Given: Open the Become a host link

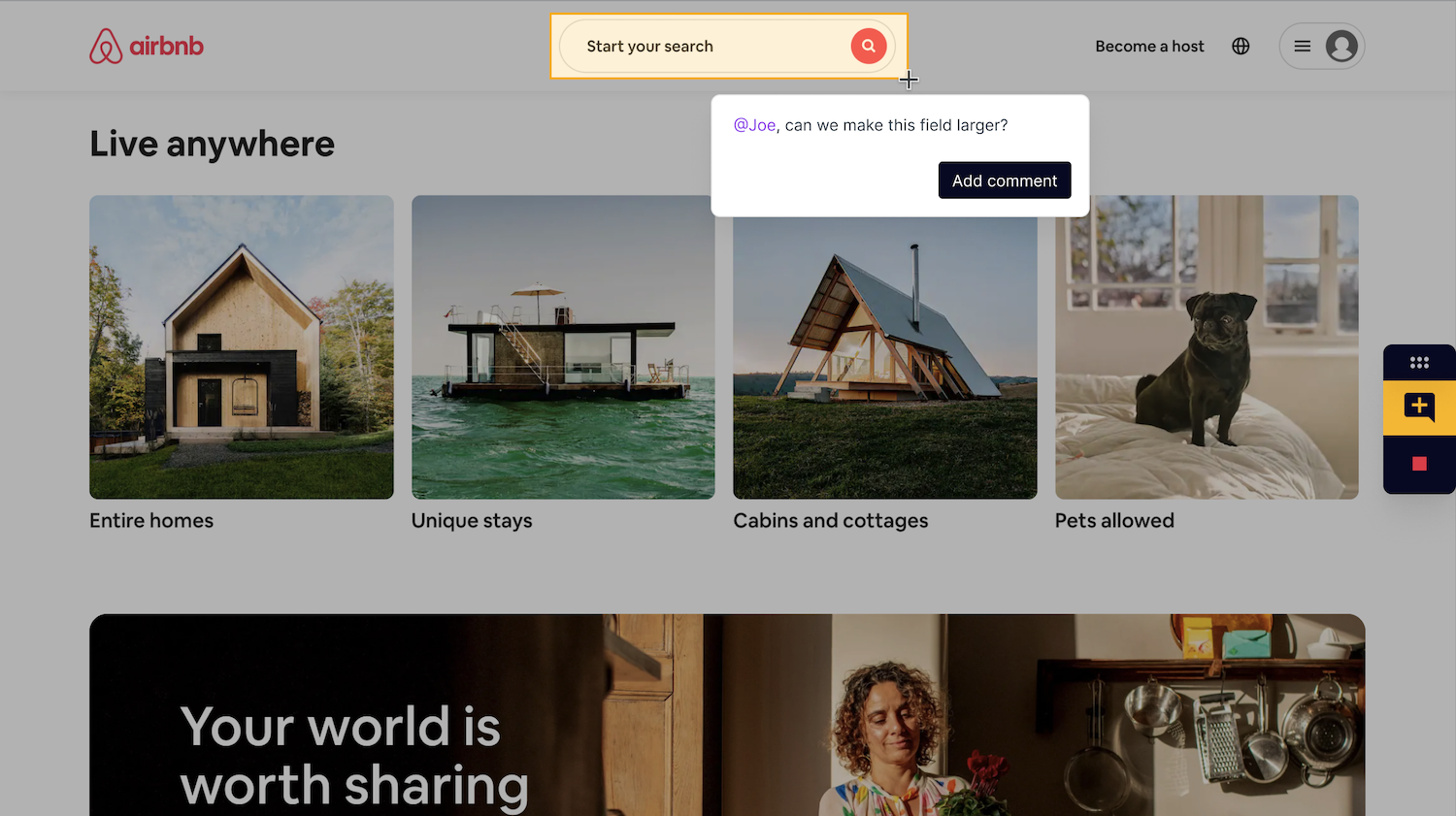Looking at the screenshot, I should (1149, 47).
